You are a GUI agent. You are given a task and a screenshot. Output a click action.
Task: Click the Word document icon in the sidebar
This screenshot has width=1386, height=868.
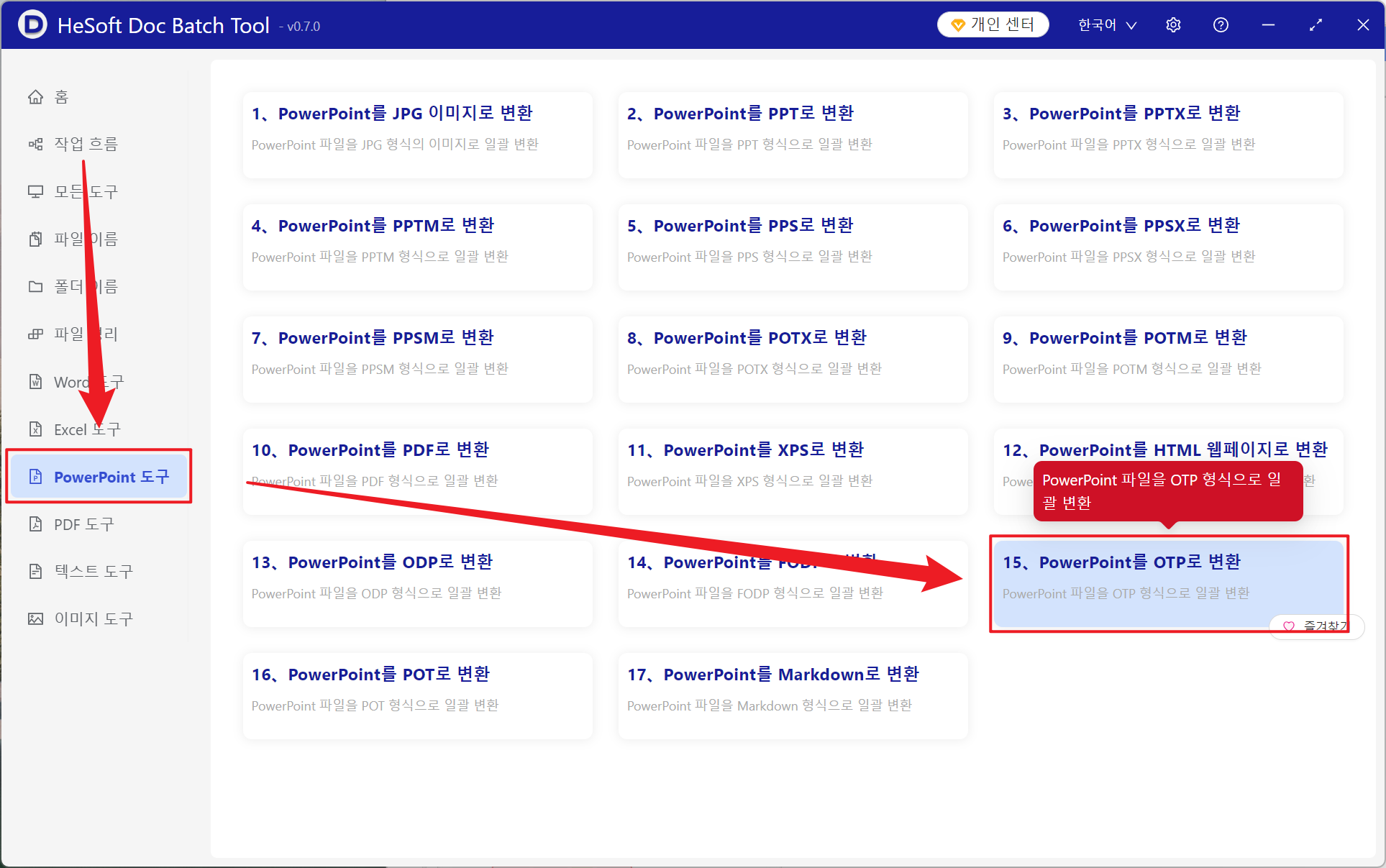coord(35,382)
